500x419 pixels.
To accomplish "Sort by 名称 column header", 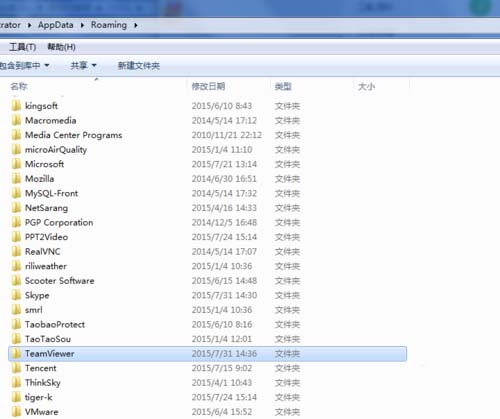I will click(19, 87).
